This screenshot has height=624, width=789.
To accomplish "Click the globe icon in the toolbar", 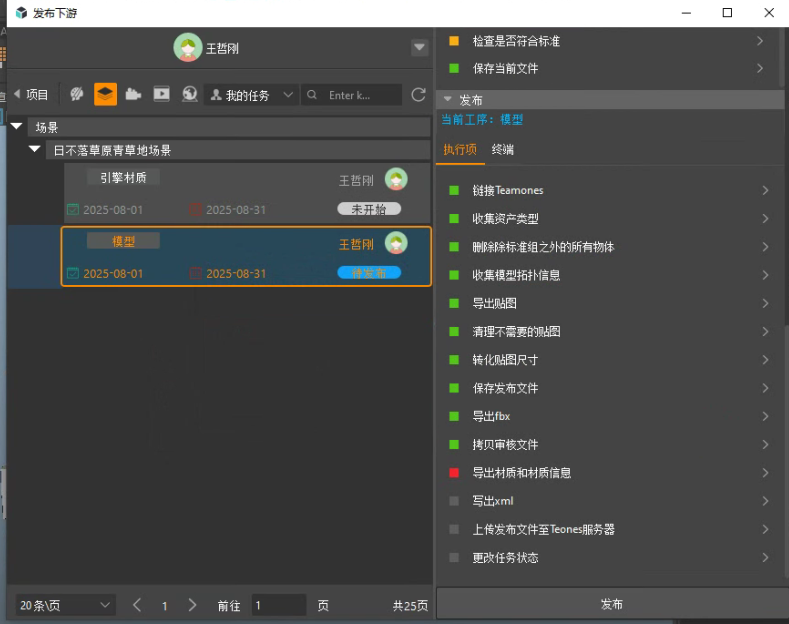I will [x=189, y=94].
